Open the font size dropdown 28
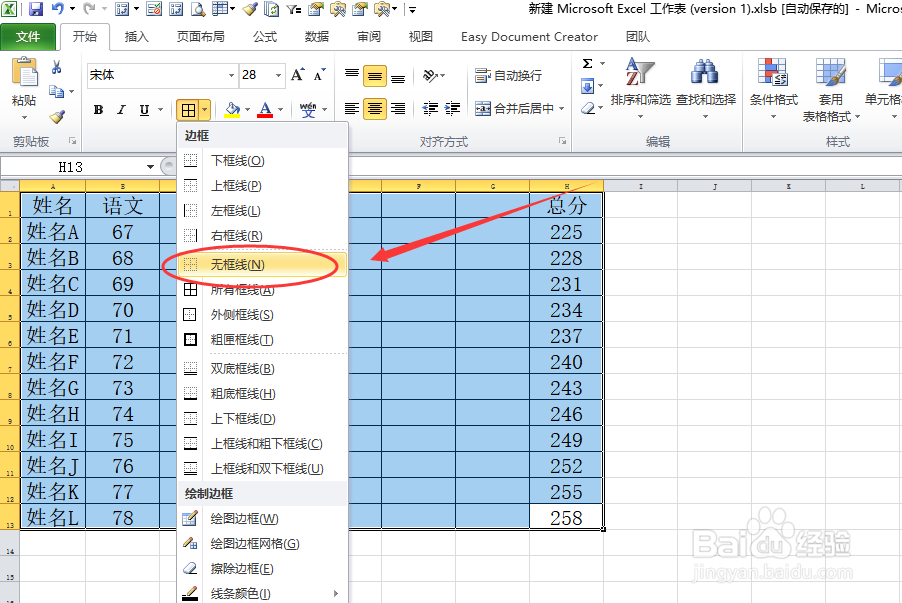Image resolution: width=902 pixels, height=603 pixels. tap(278, 75)
